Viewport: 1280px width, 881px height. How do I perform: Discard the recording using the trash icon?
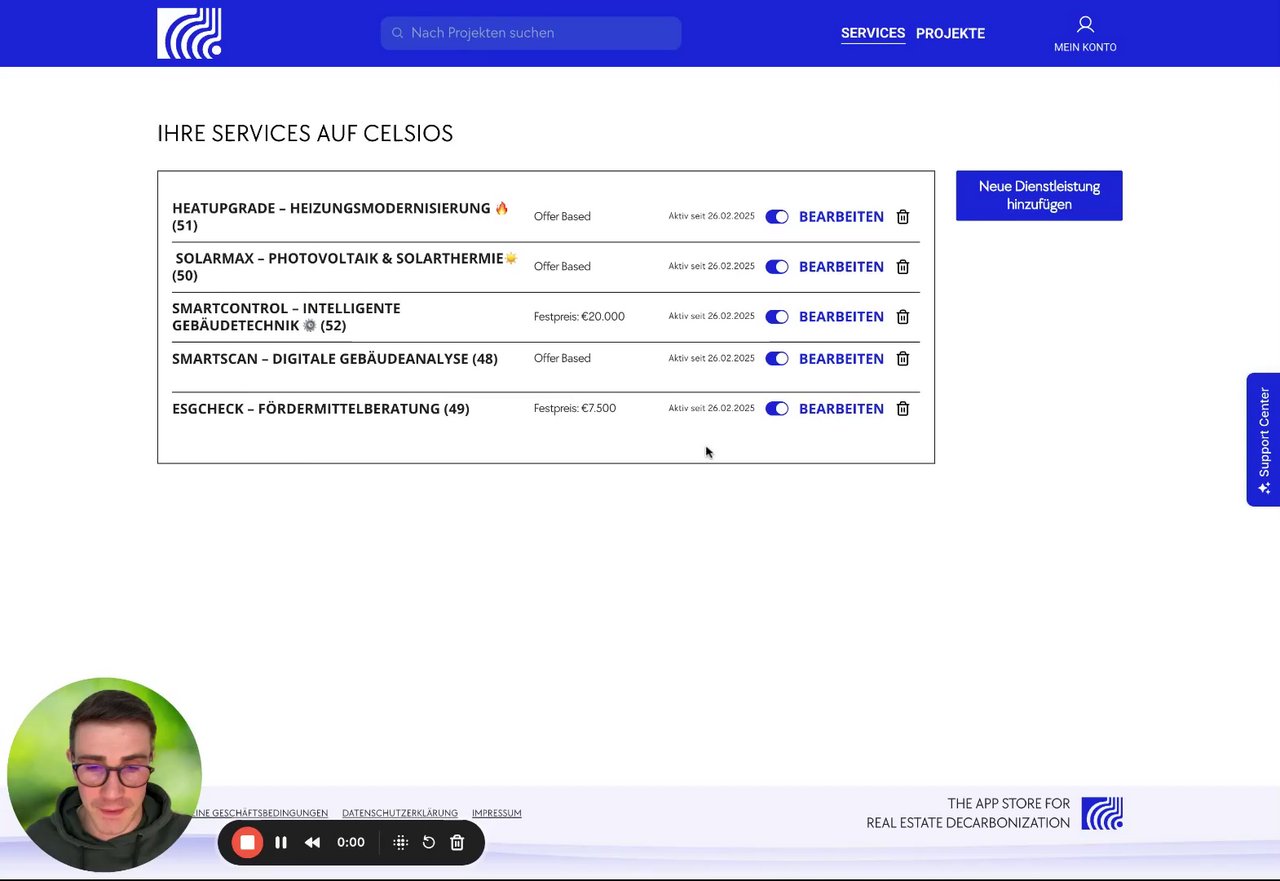[x=457, y=843]
